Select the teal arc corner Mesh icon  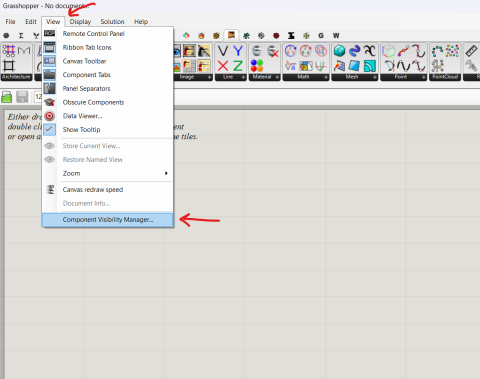pos(370,66)
